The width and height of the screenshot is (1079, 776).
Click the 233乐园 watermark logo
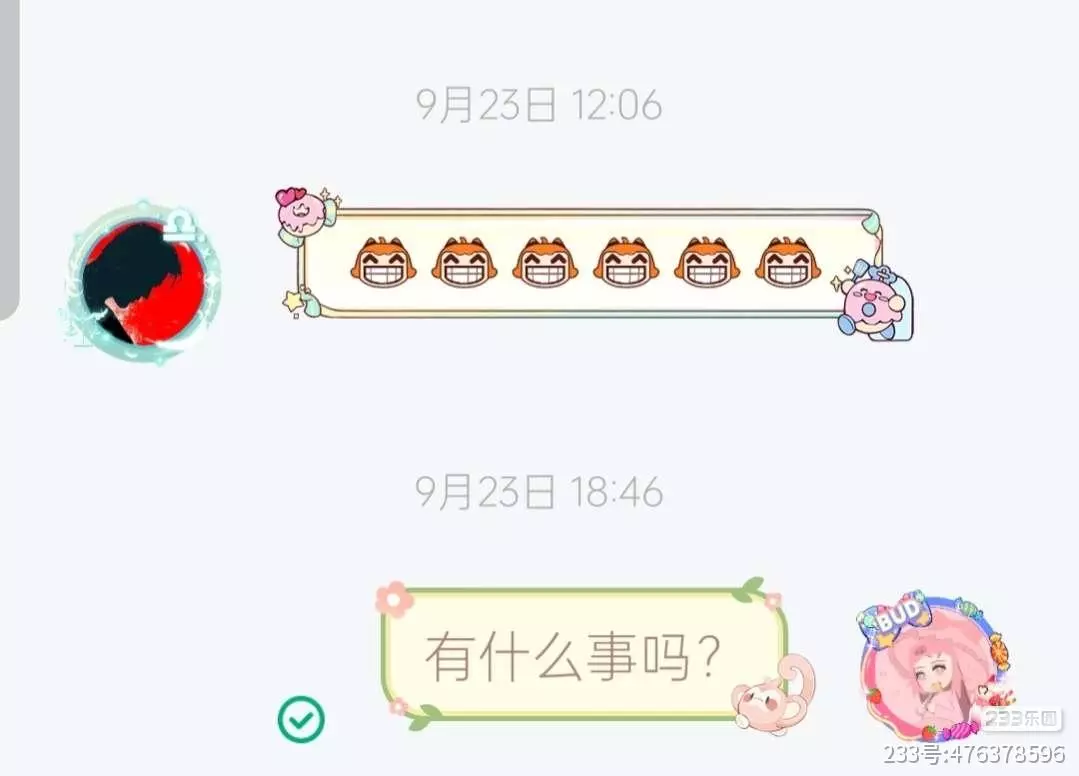coord(1021,719)
